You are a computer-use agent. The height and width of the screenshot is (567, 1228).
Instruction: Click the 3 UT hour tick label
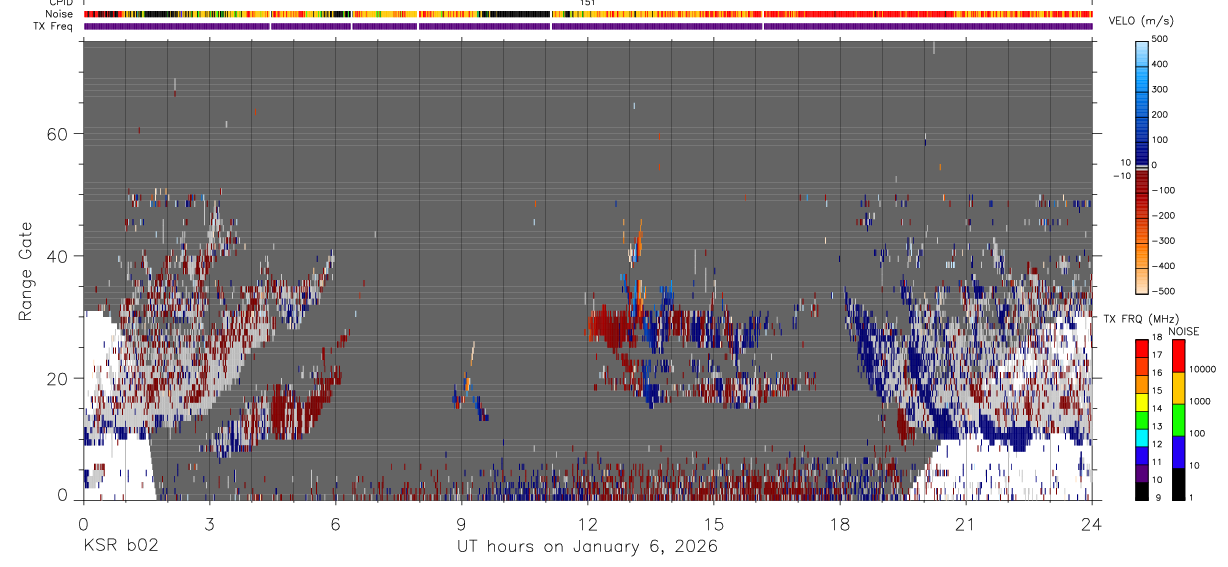[x=209, y=523]
